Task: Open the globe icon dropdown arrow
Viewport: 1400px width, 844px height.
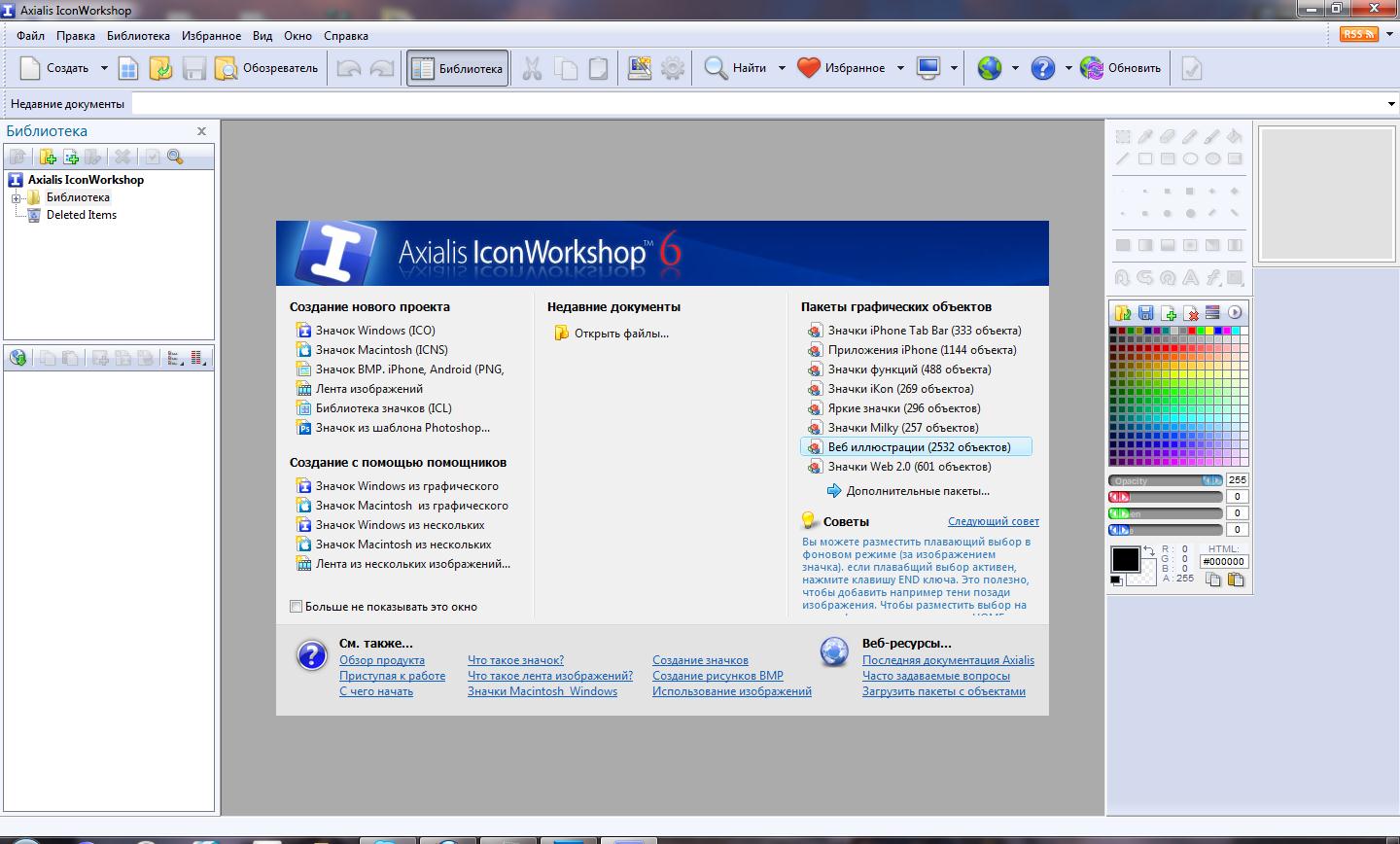Action: tap(1015, 68)
